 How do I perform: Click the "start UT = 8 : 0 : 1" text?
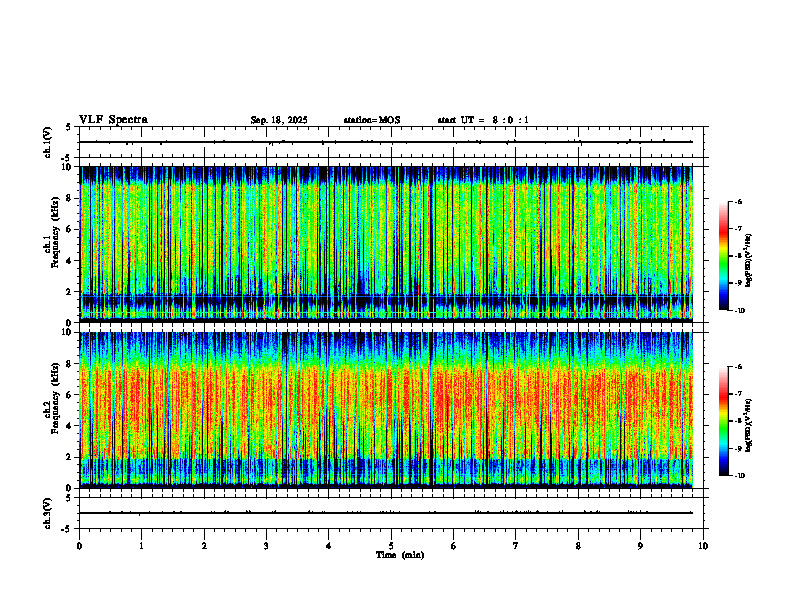[483, 120]
